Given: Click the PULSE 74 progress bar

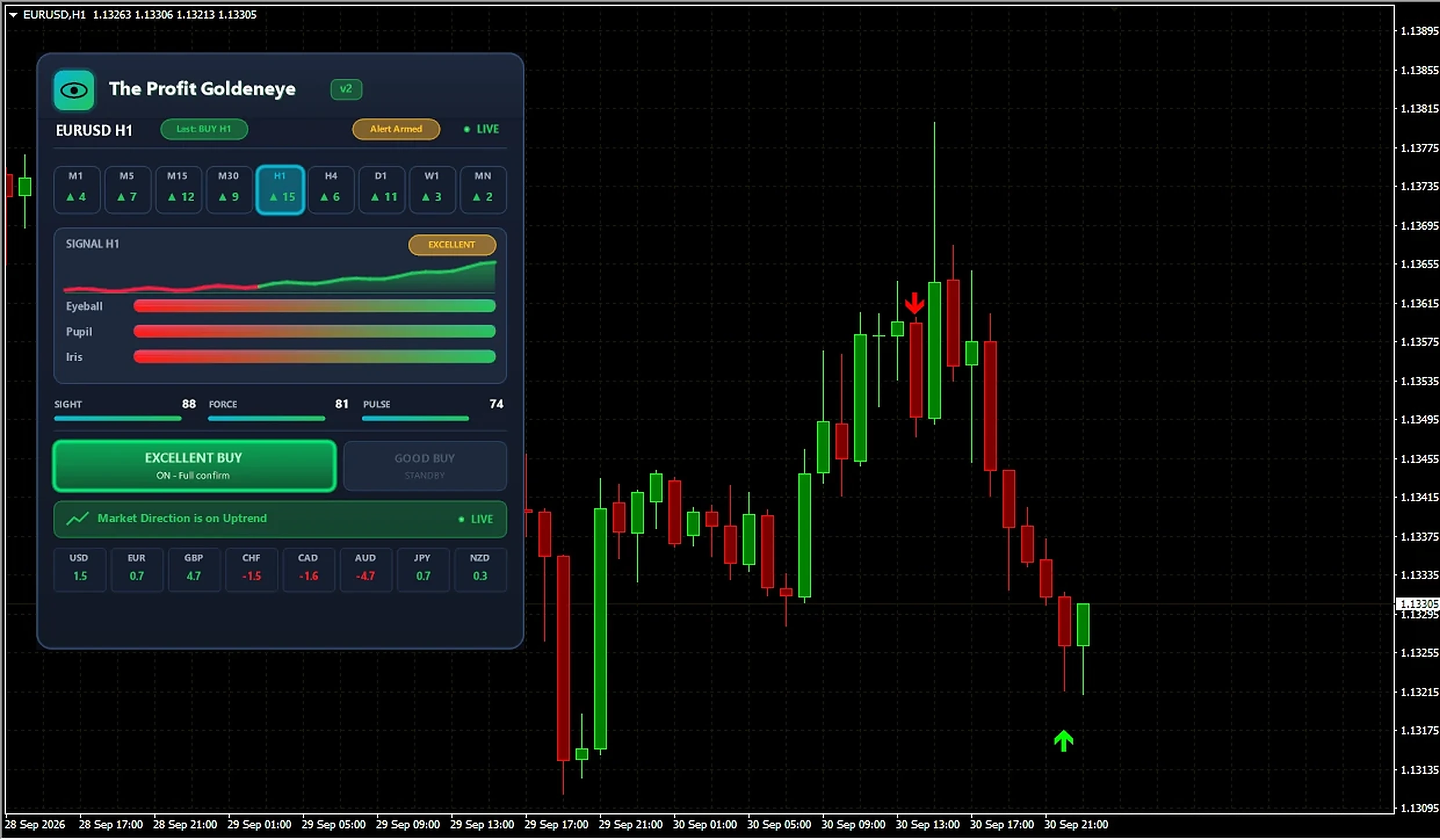Looking at the screenshot, I should pyautogui.click(x=415, y=418).
